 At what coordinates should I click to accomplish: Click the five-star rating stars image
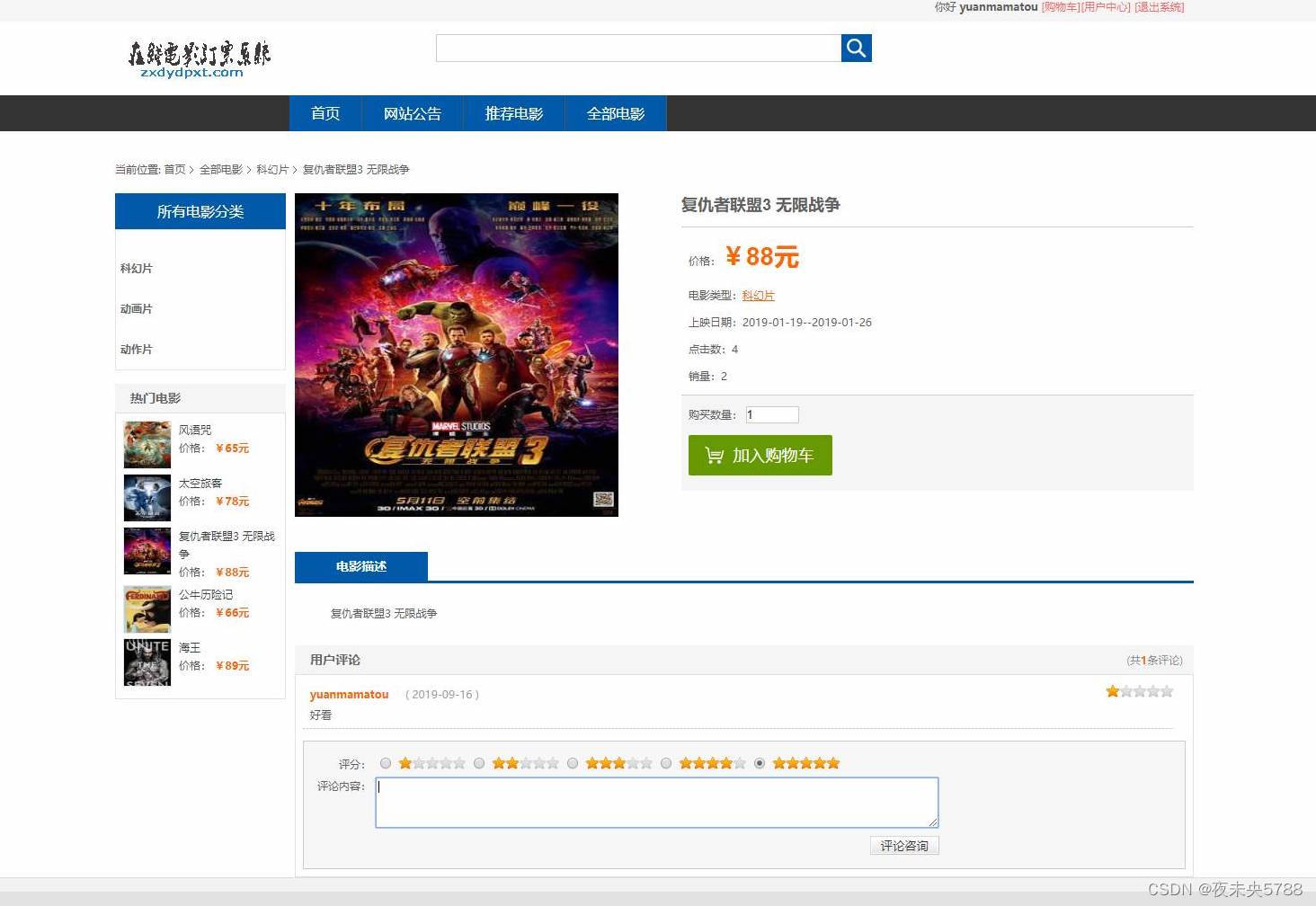click(x=806, y=763)
